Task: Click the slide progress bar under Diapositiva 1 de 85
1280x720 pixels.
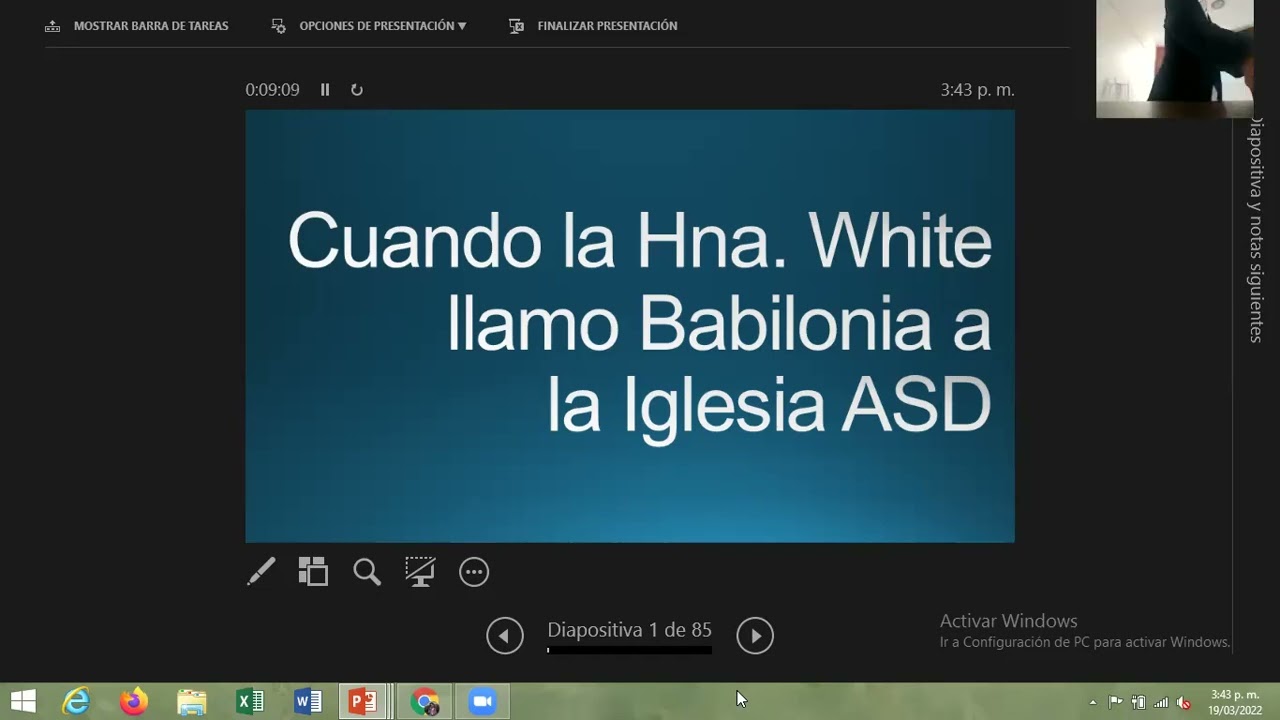Action: pos(629,650)
